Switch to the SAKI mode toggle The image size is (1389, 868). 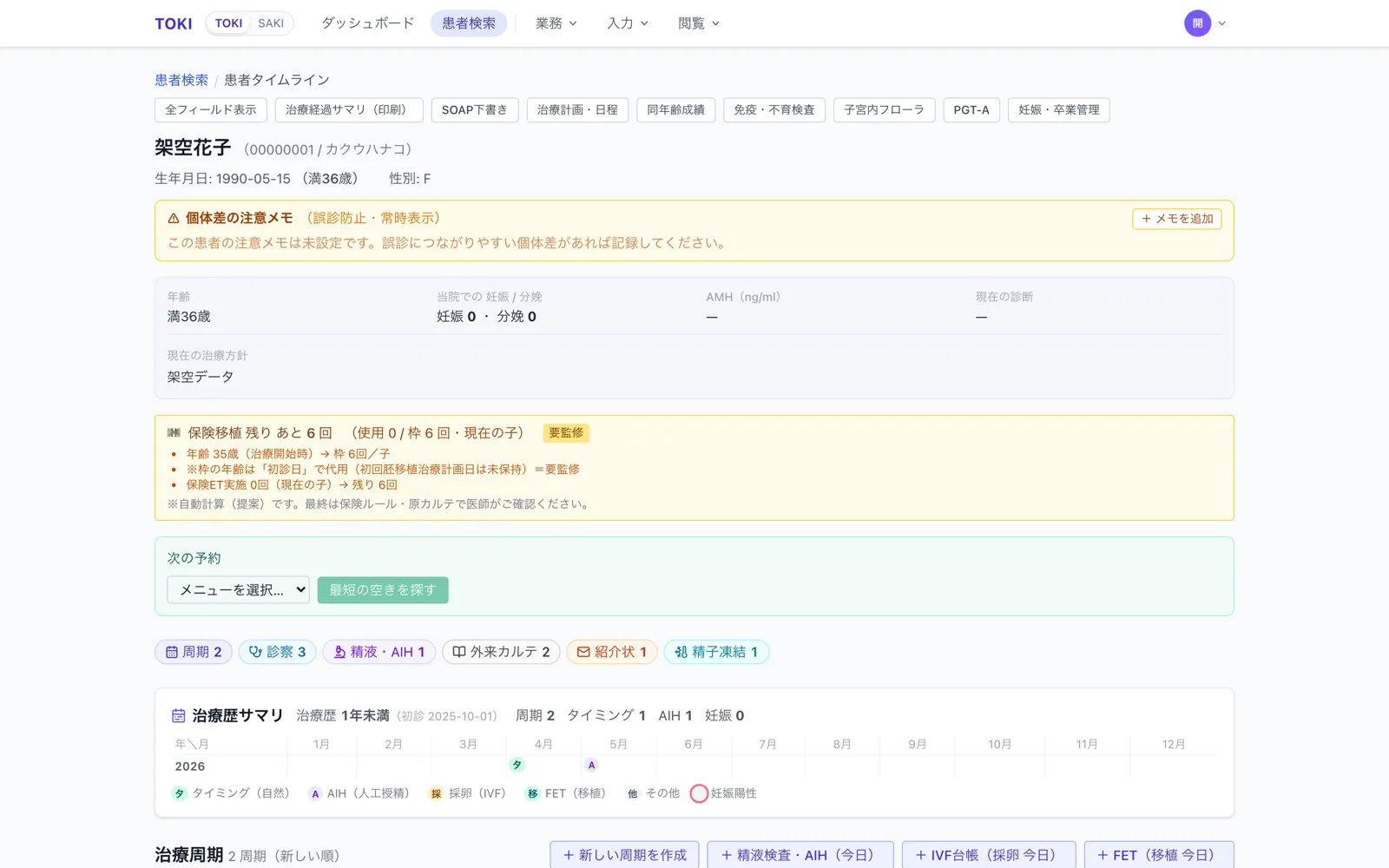(x=271, y=23)
